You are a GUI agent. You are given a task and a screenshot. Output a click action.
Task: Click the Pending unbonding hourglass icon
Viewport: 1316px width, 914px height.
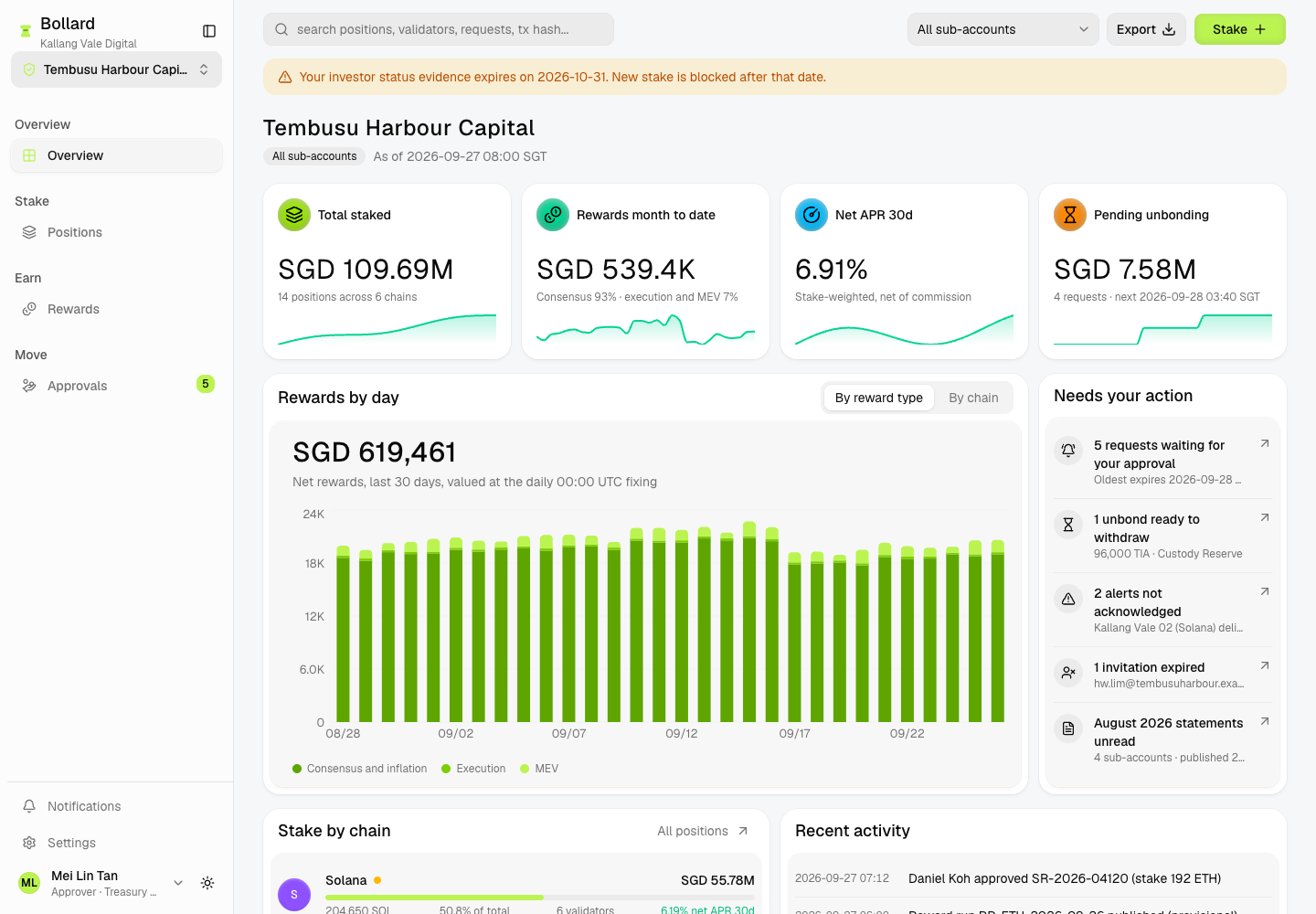[1070, 215]
